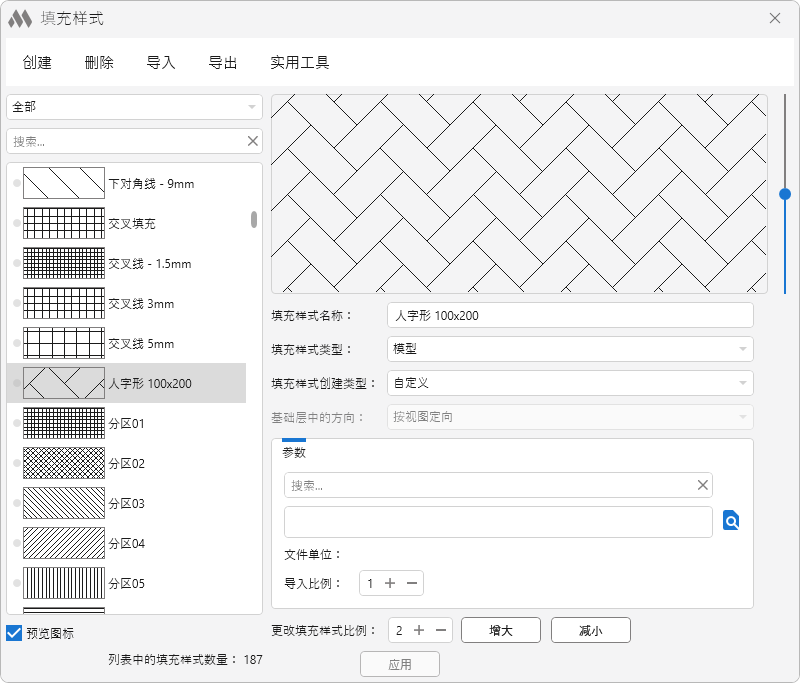Expand the 填充样式类型 dropdown
Screen dimensions: 800x683
570,349
